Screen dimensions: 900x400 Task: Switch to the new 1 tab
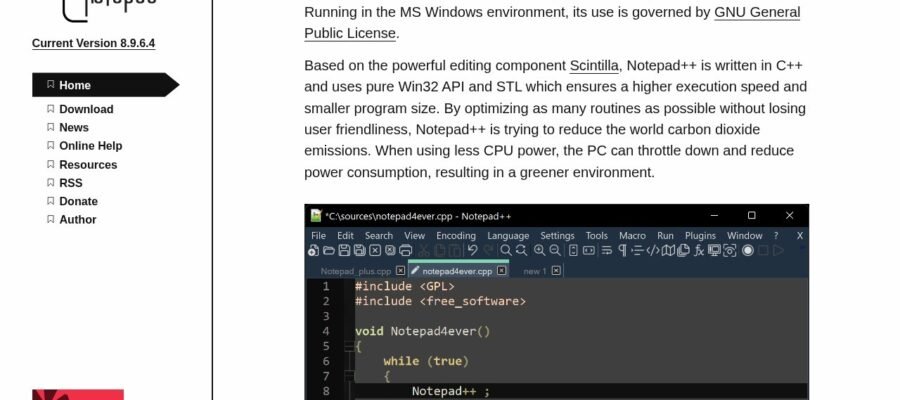tap(534, 271)
